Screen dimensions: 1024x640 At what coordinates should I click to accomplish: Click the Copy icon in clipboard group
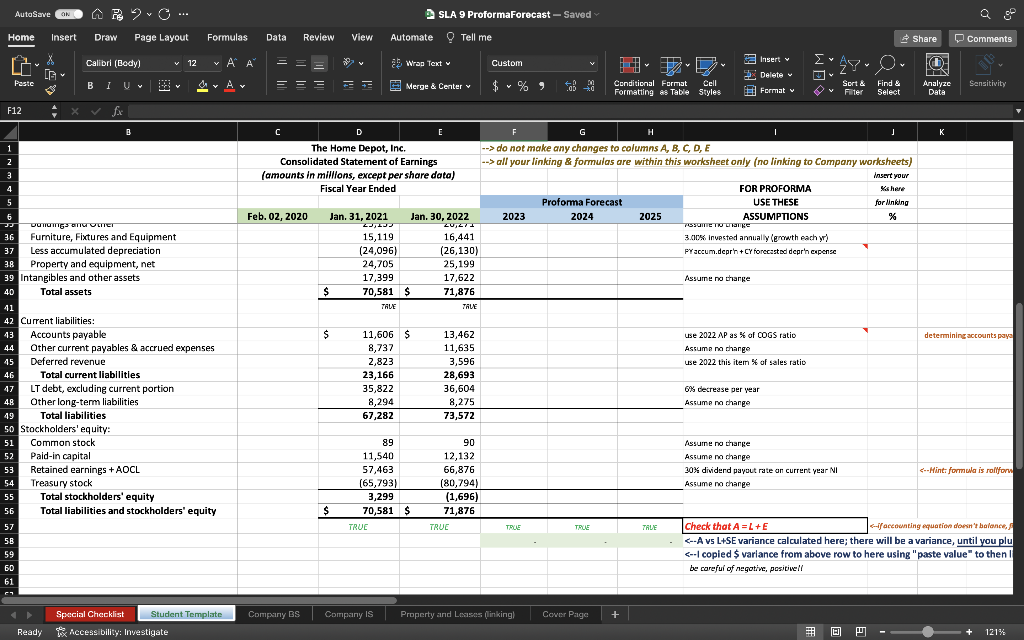[50, 74]
